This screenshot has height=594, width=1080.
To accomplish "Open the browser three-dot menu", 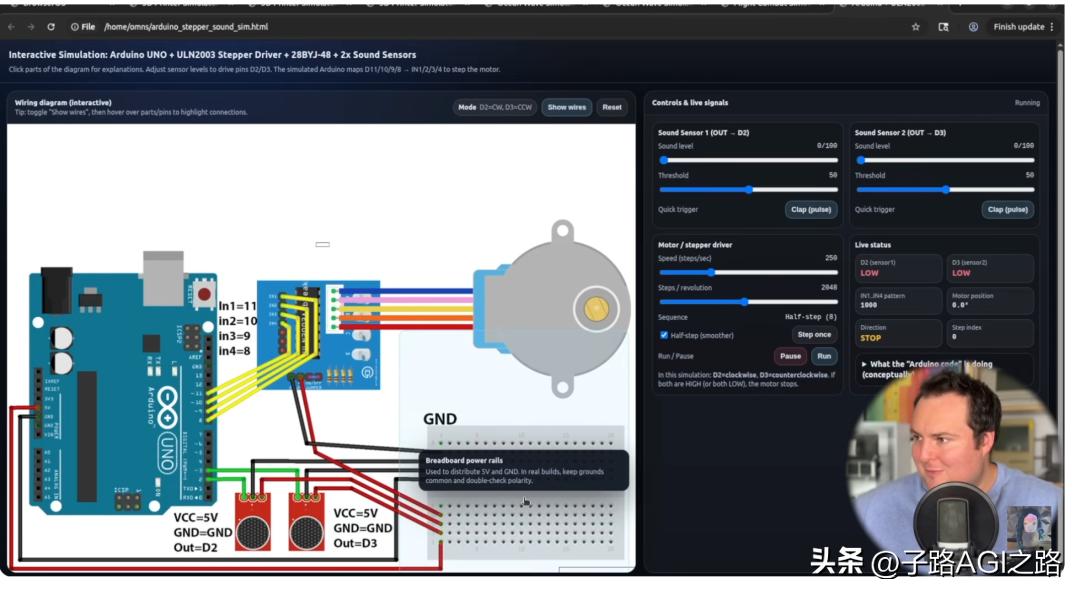I will 1051,27.
